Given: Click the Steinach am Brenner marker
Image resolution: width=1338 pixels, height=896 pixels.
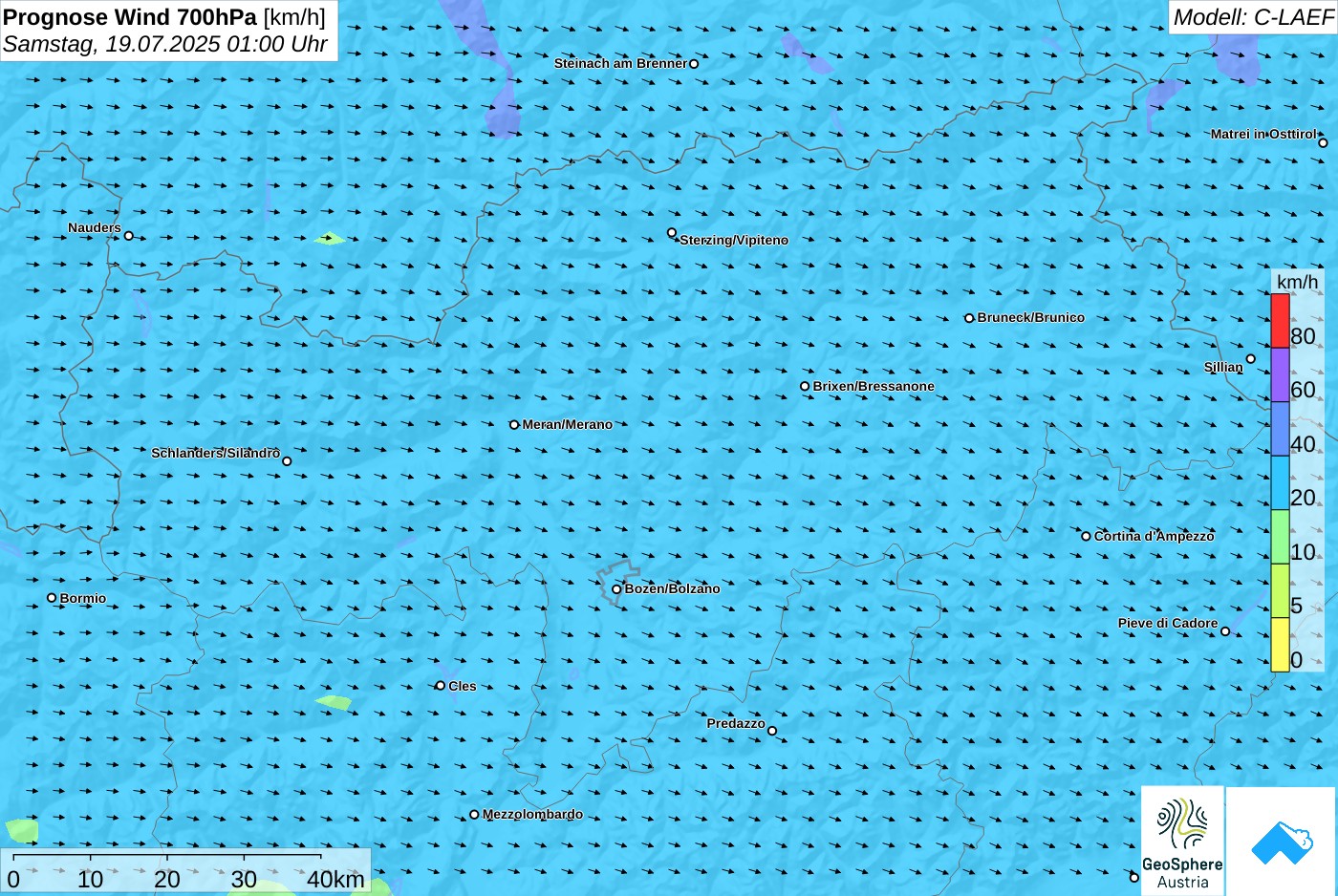Looking at the screenshot, I should point(694,64).
